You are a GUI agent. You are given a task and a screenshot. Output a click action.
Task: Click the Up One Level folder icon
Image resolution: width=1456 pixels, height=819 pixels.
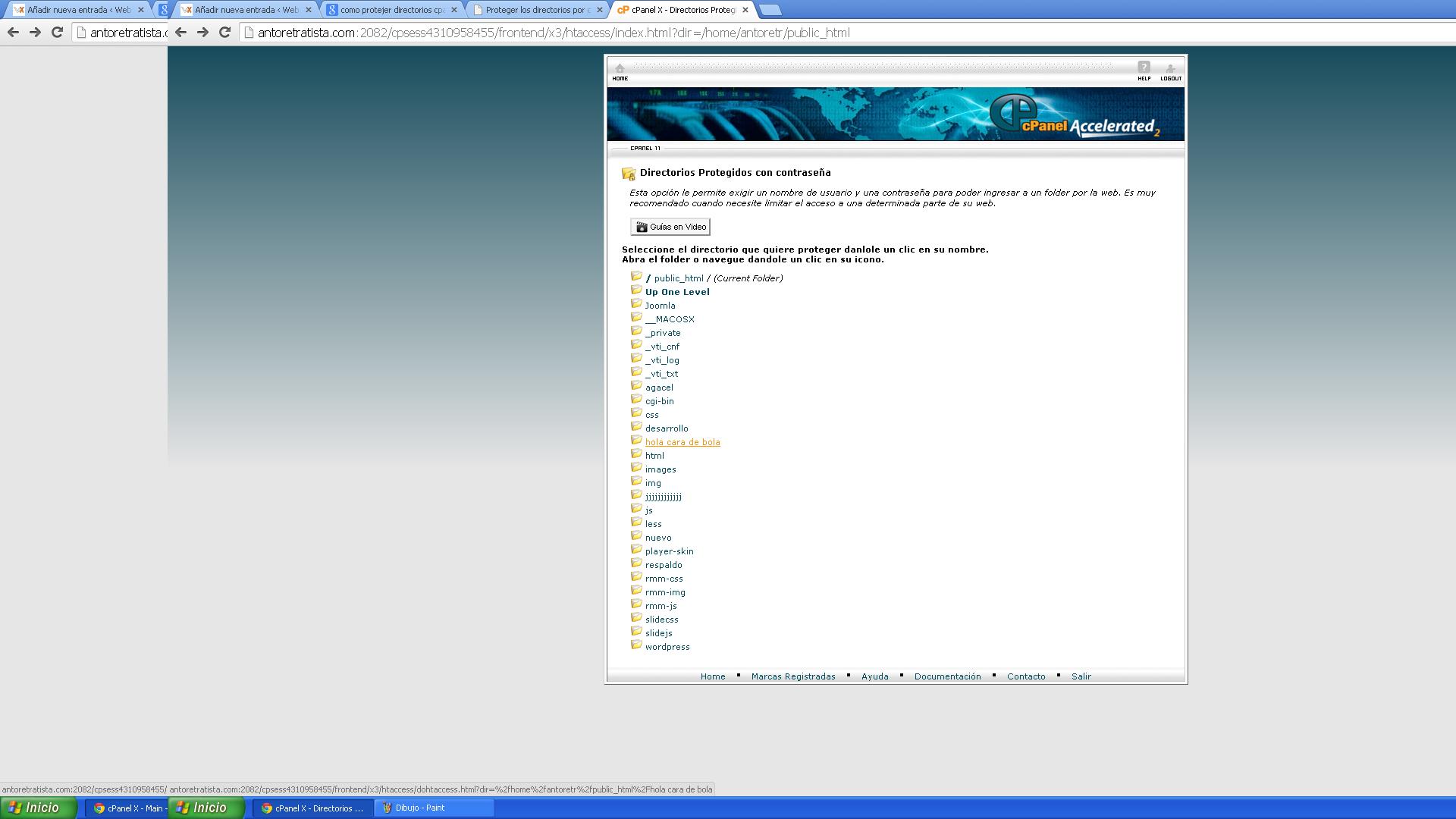pos(636,290)
